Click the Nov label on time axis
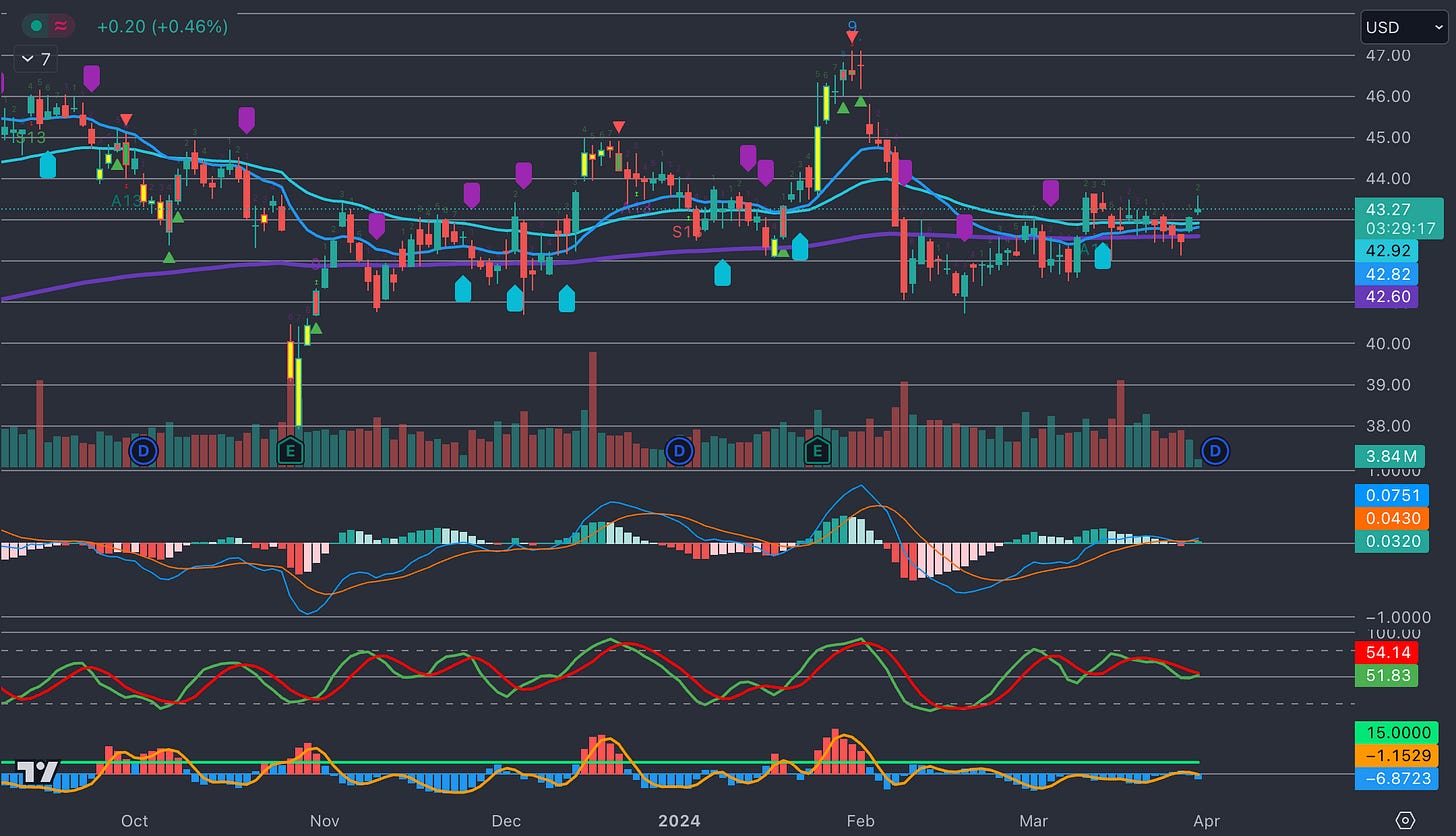 coord(324,821)
